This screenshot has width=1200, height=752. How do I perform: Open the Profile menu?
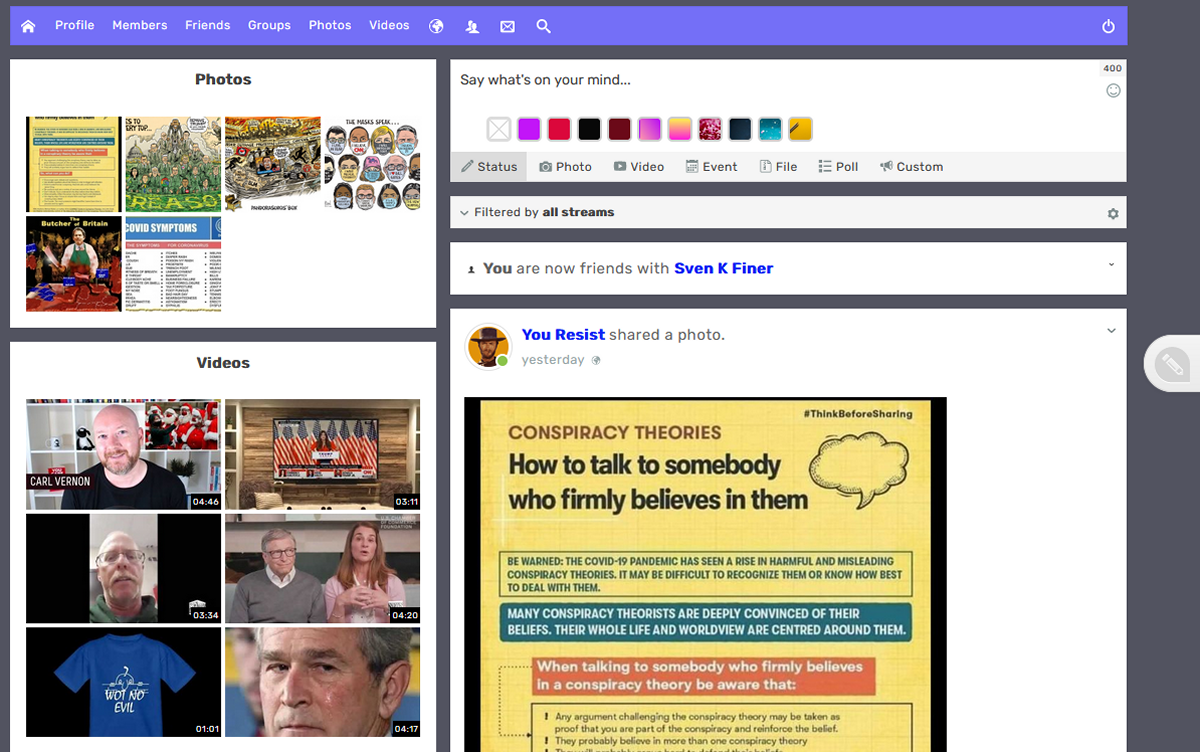(x=75, y=25)
